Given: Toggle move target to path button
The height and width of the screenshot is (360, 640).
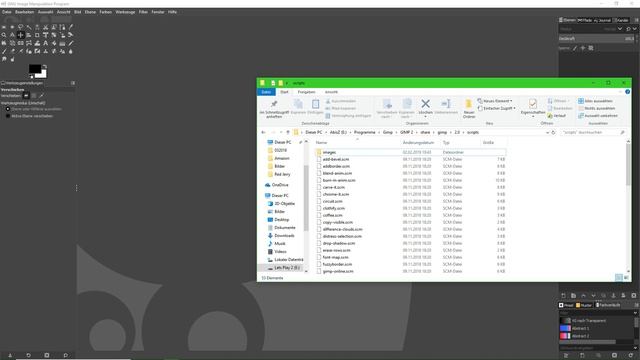Looking at the screenshot, I should (x=41, y=96).
